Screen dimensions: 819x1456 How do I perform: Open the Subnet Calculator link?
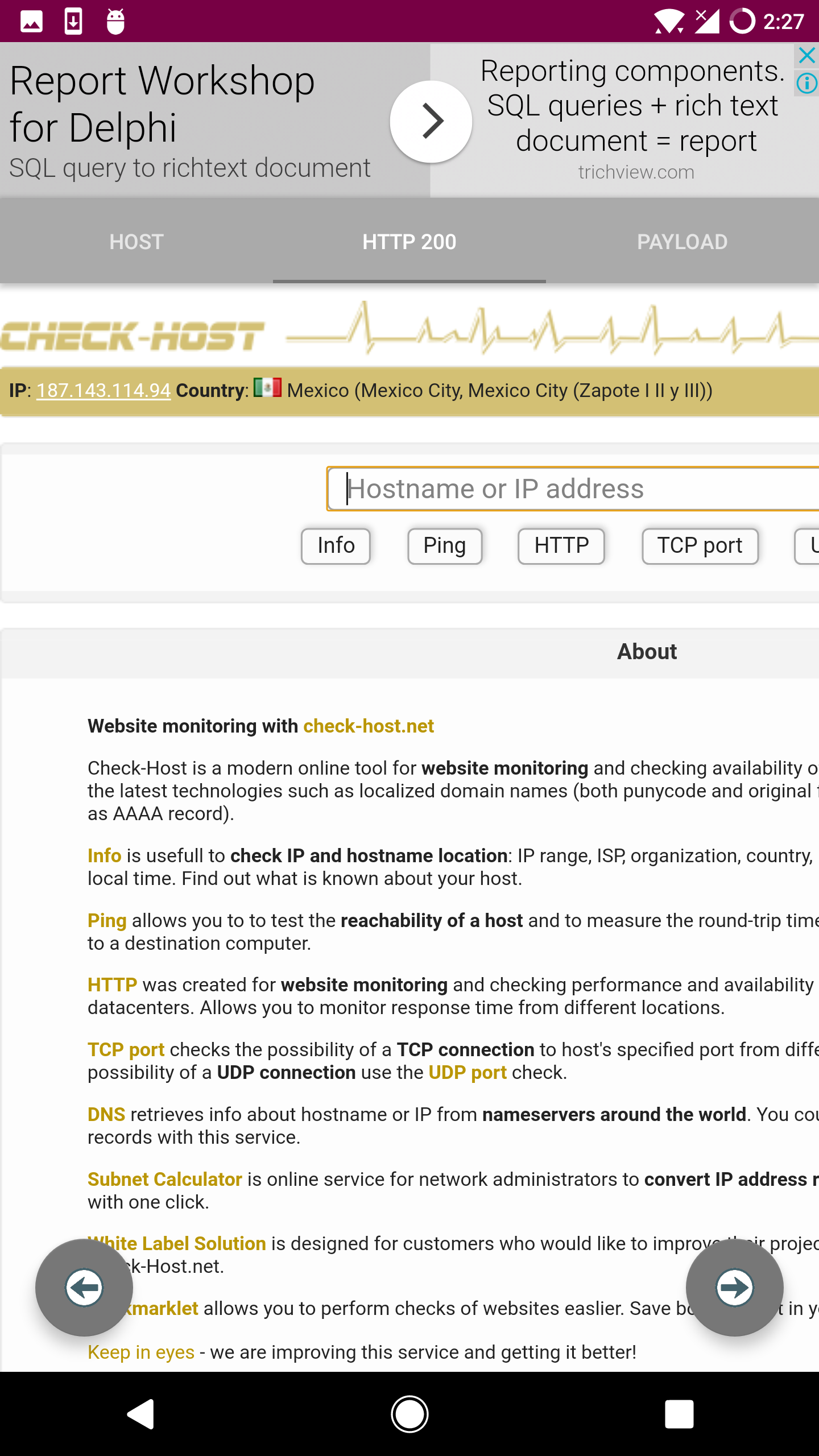click(165, 1179)
